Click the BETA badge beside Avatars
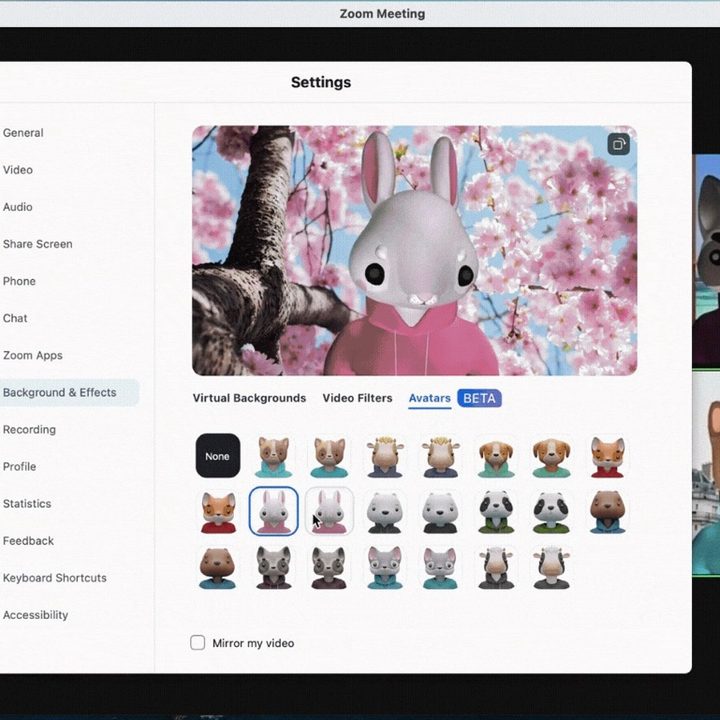The width and height of the screenshot is (720, 720). (479, 398)
